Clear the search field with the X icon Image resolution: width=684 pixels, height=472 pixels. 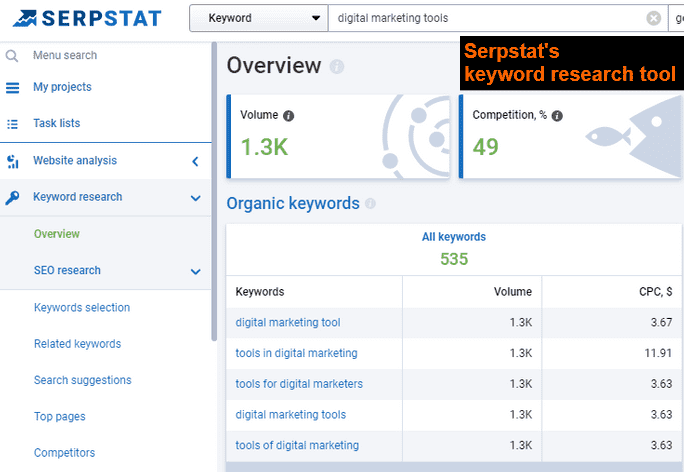[x=653, y=18]
